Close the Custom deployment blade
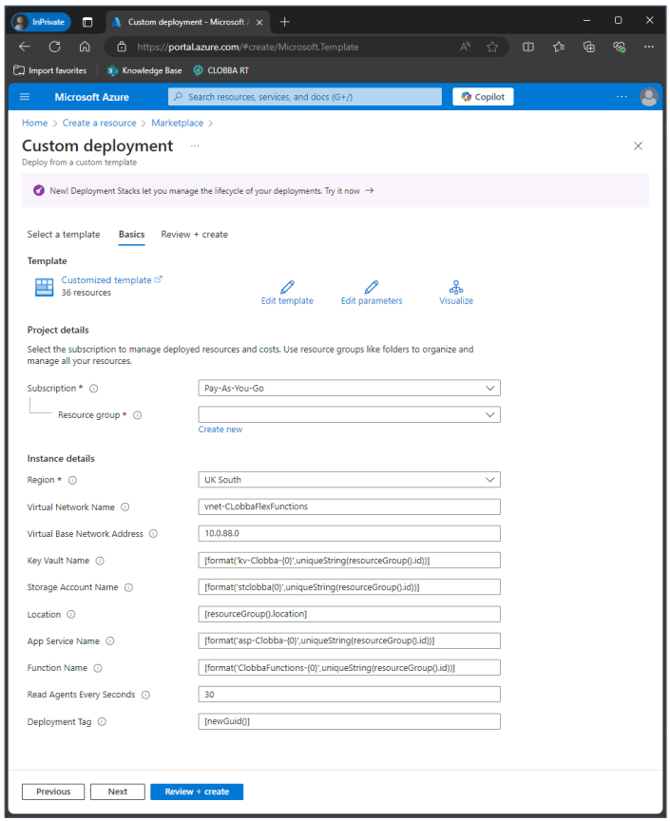This screenshot has width=670, height=821. click(x=638, y=146)
